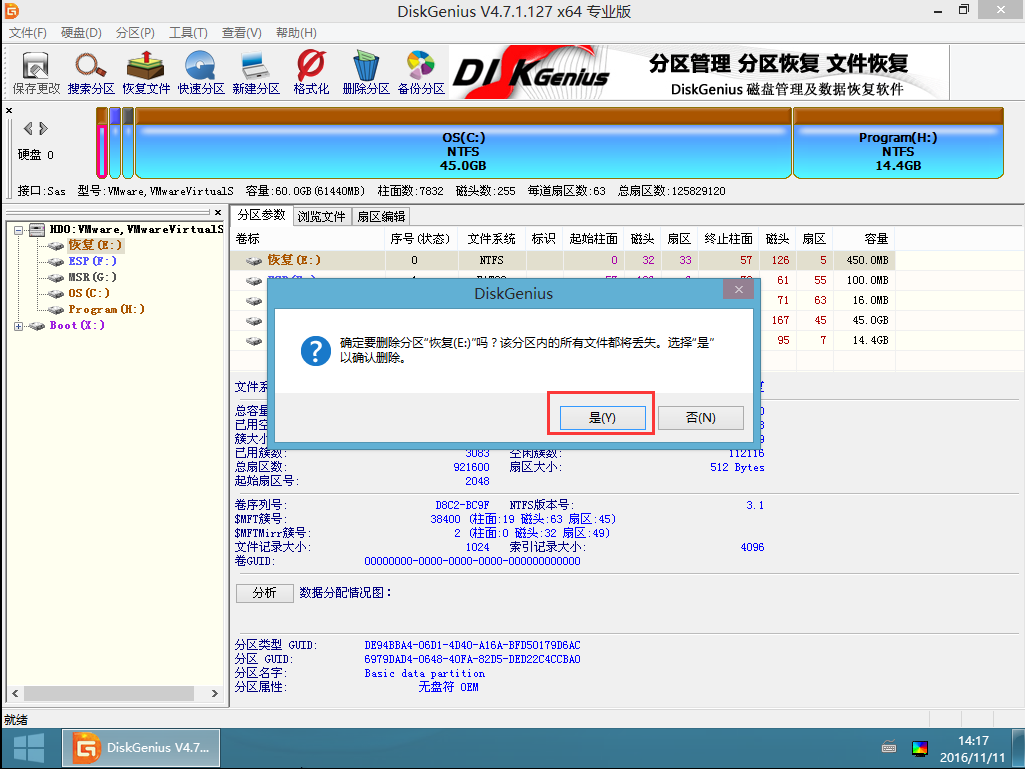
Task: Open the 文件(F) menu
Action: coord(27,33)
